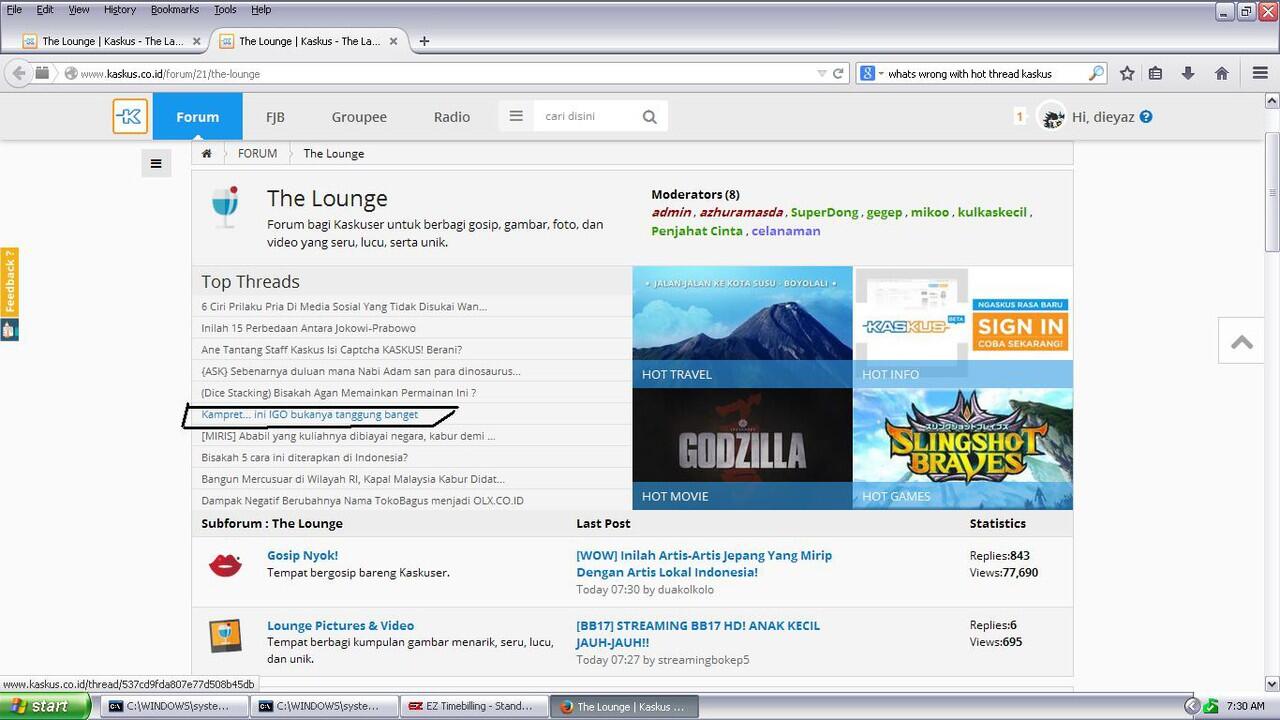Close the first Lounge tab
The height and width of the screenshot is (720, 1280).
tap(197, 41)
